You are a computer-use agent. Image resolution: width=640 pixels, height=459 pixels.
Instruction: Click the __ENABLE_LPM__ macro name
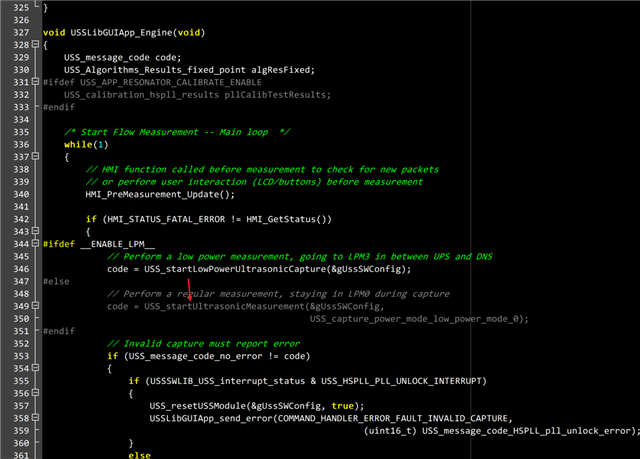(118, 244)
